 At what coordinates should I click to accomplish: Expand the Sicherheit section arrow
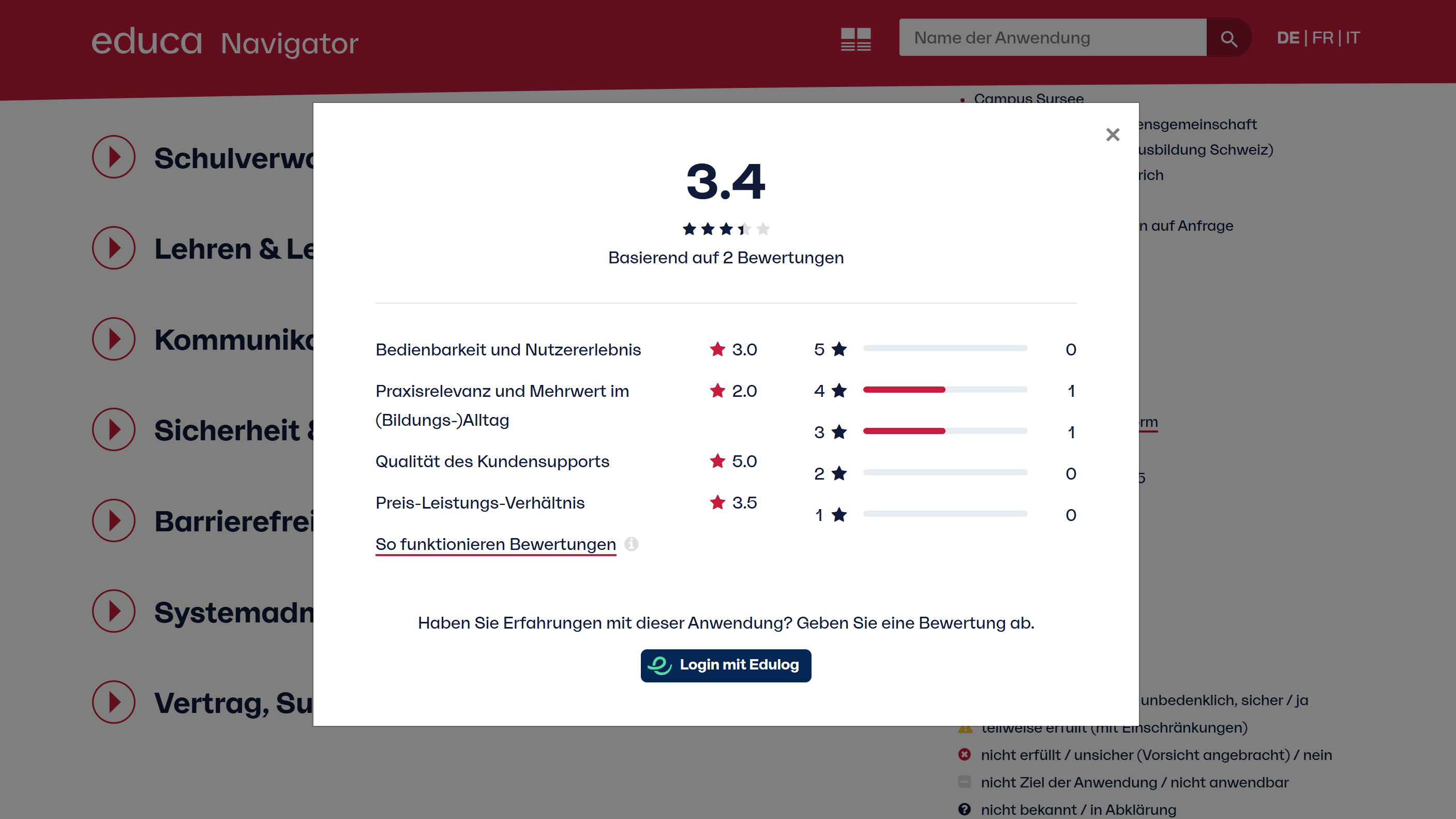[114, 429]
